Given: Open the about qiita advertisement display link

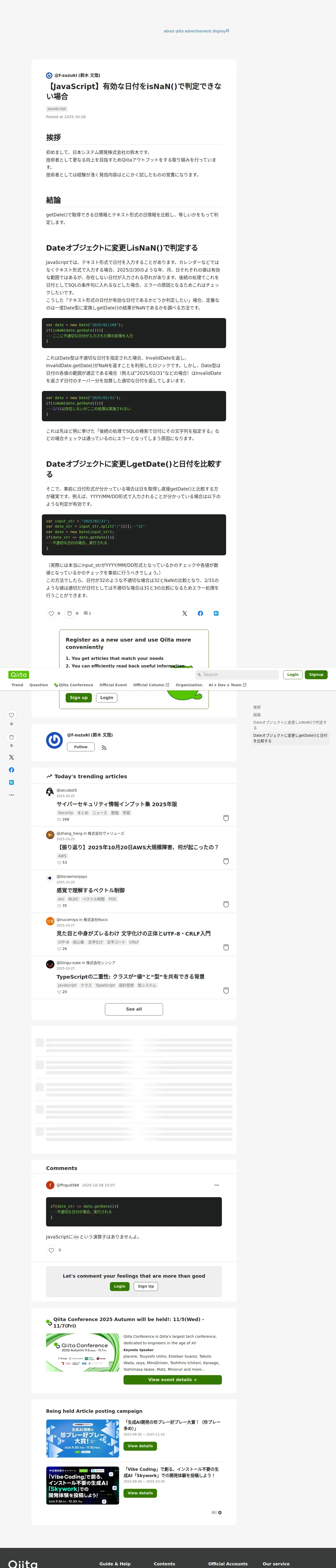Looking at the screenshot, I should [196, 31].
